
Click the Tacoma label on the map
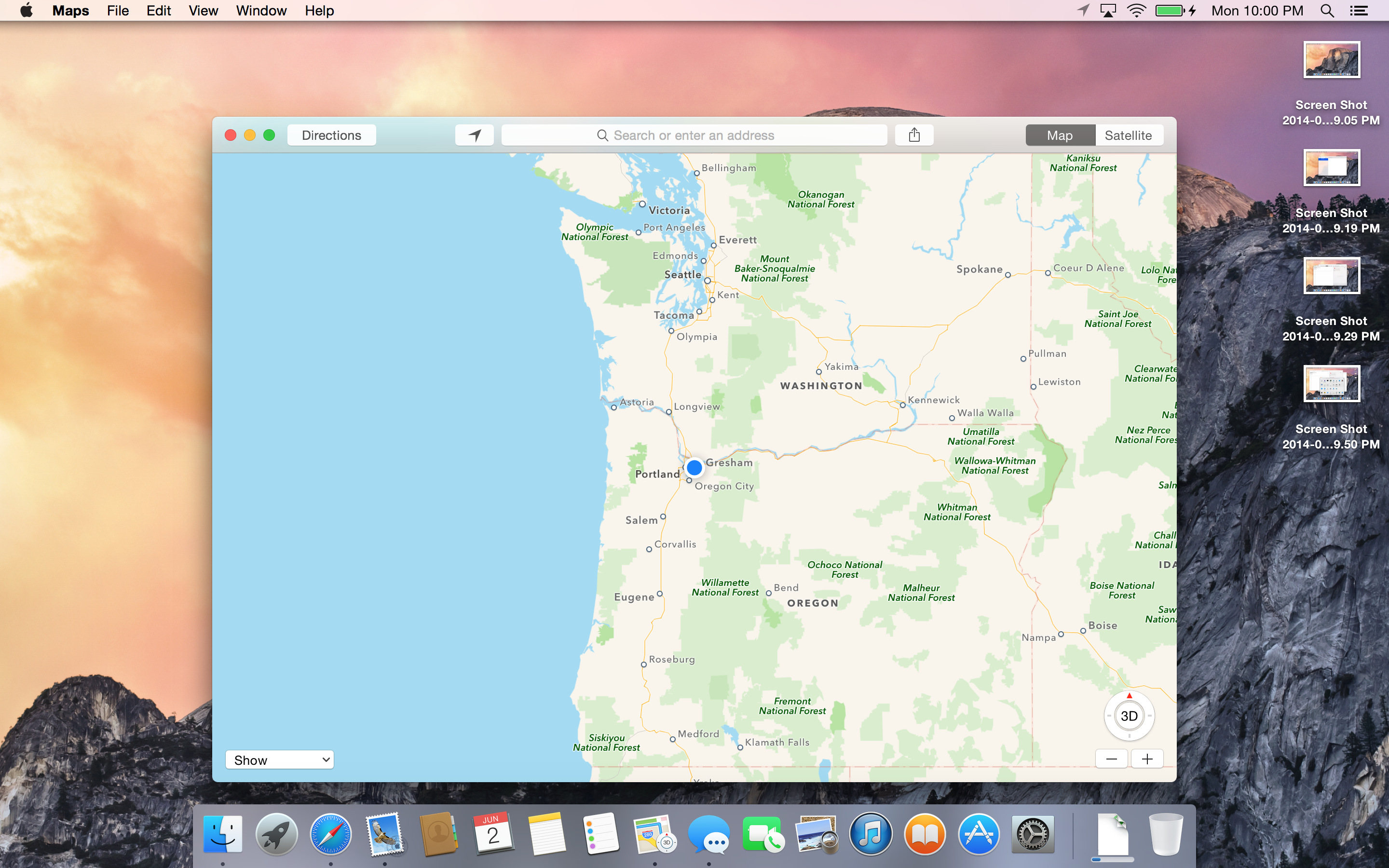pyautogui.click(x=674, y=315)
